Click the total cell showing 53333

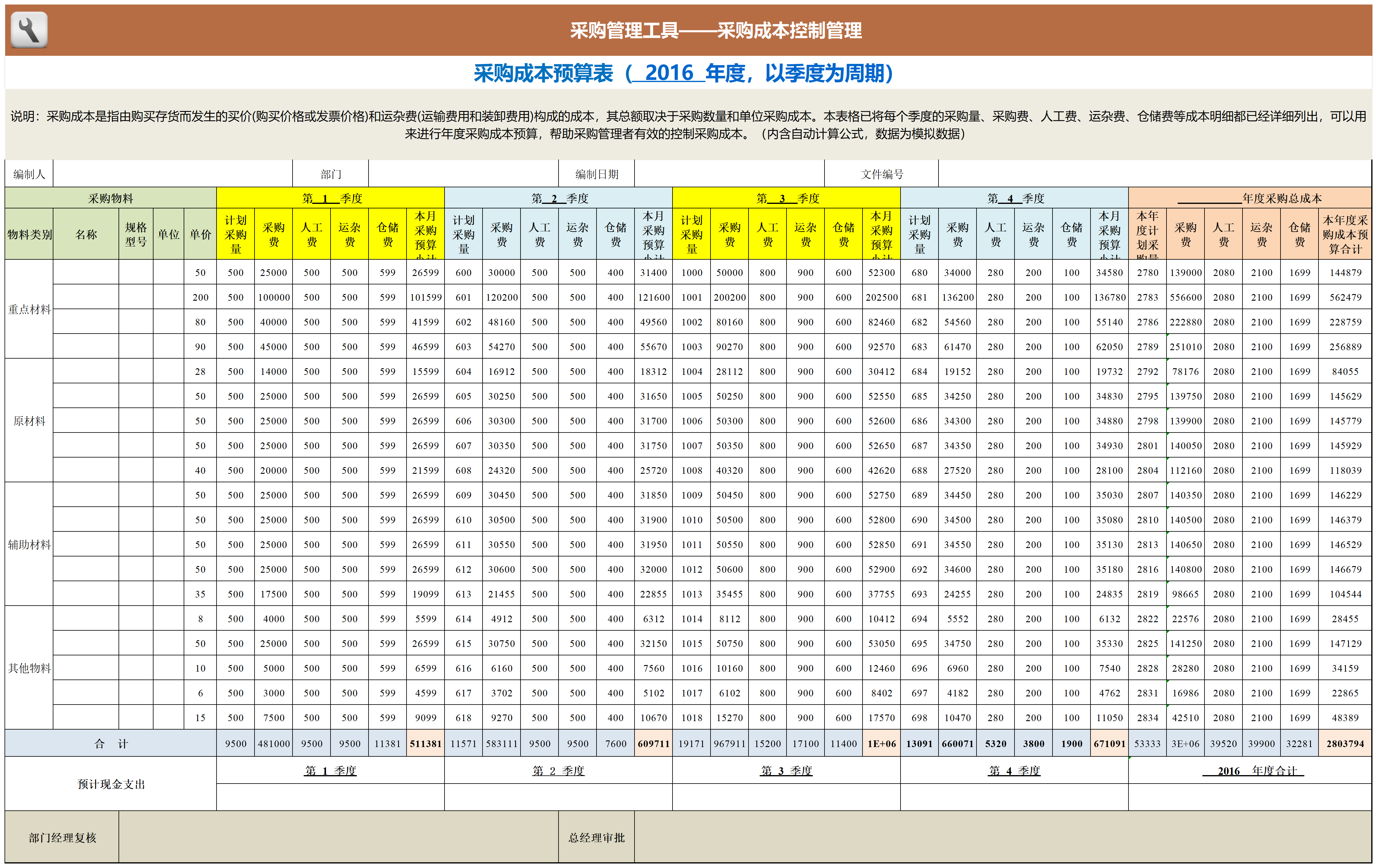1147,743
